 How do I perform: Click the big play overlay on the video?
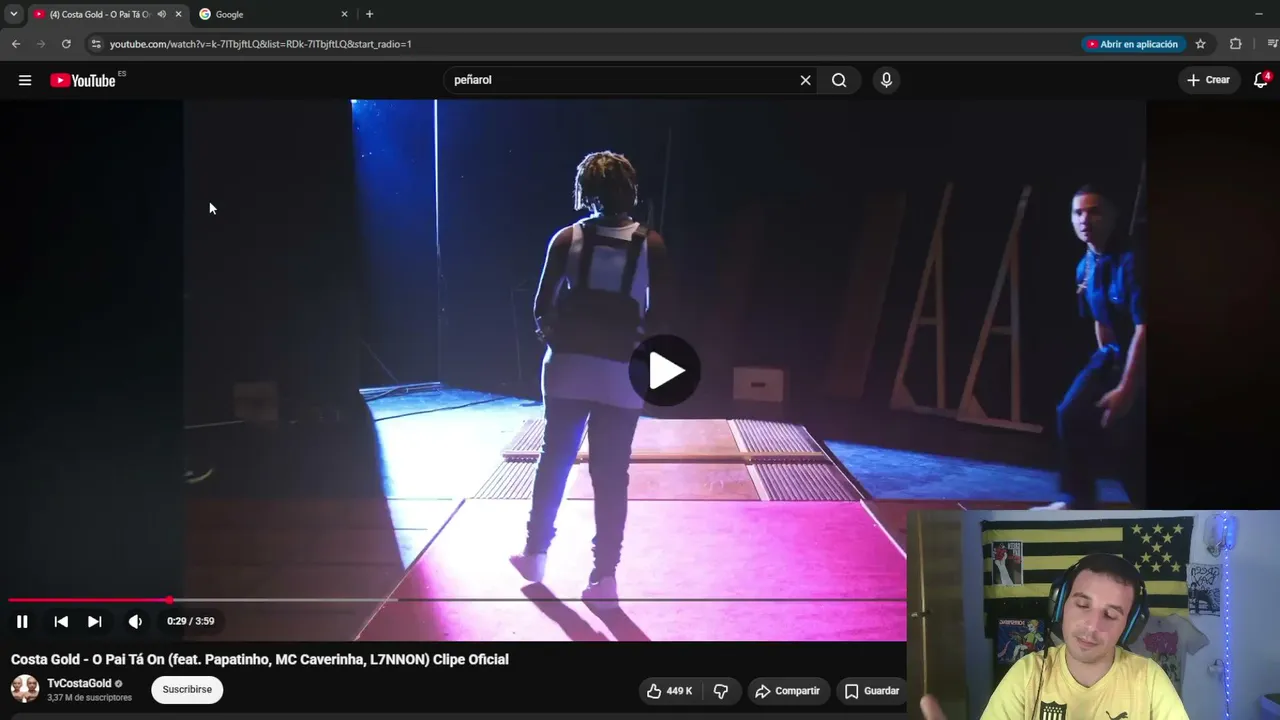665,371
